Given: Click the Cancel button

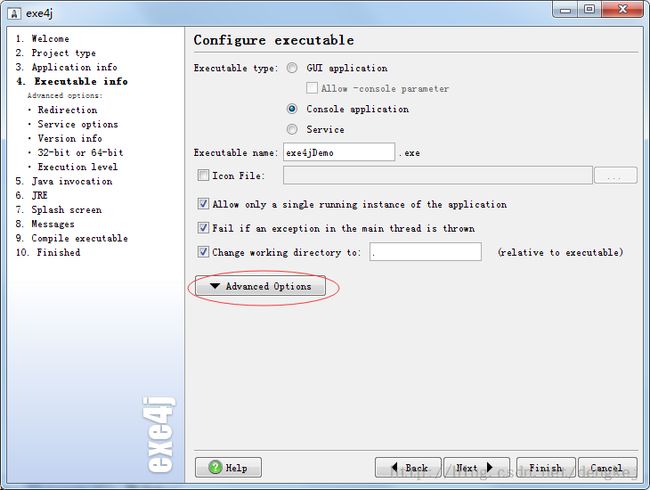Looking at the screenshot, I should (x=608, y=468).
